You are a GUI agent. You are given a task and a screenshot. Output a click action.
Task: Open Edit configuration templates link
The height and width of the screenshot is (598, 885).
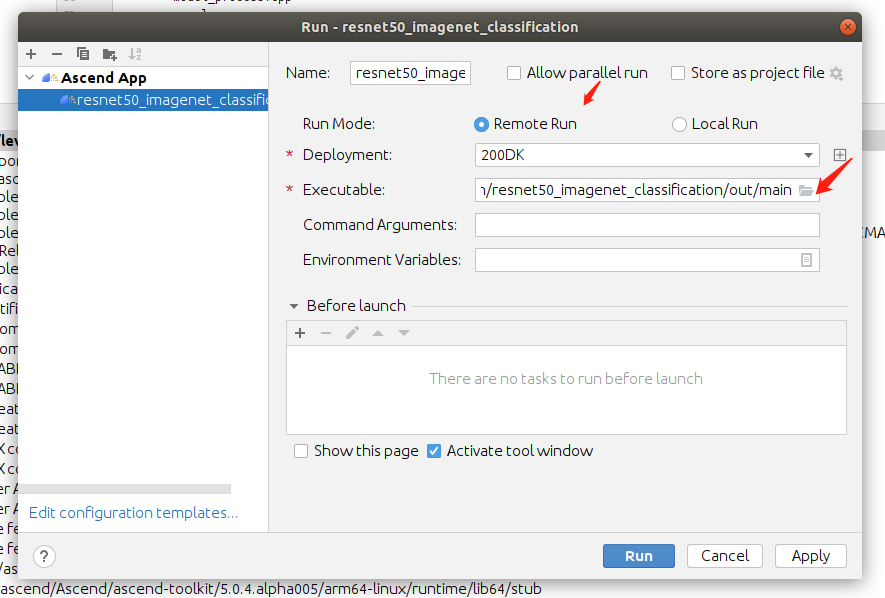(133, 513)
